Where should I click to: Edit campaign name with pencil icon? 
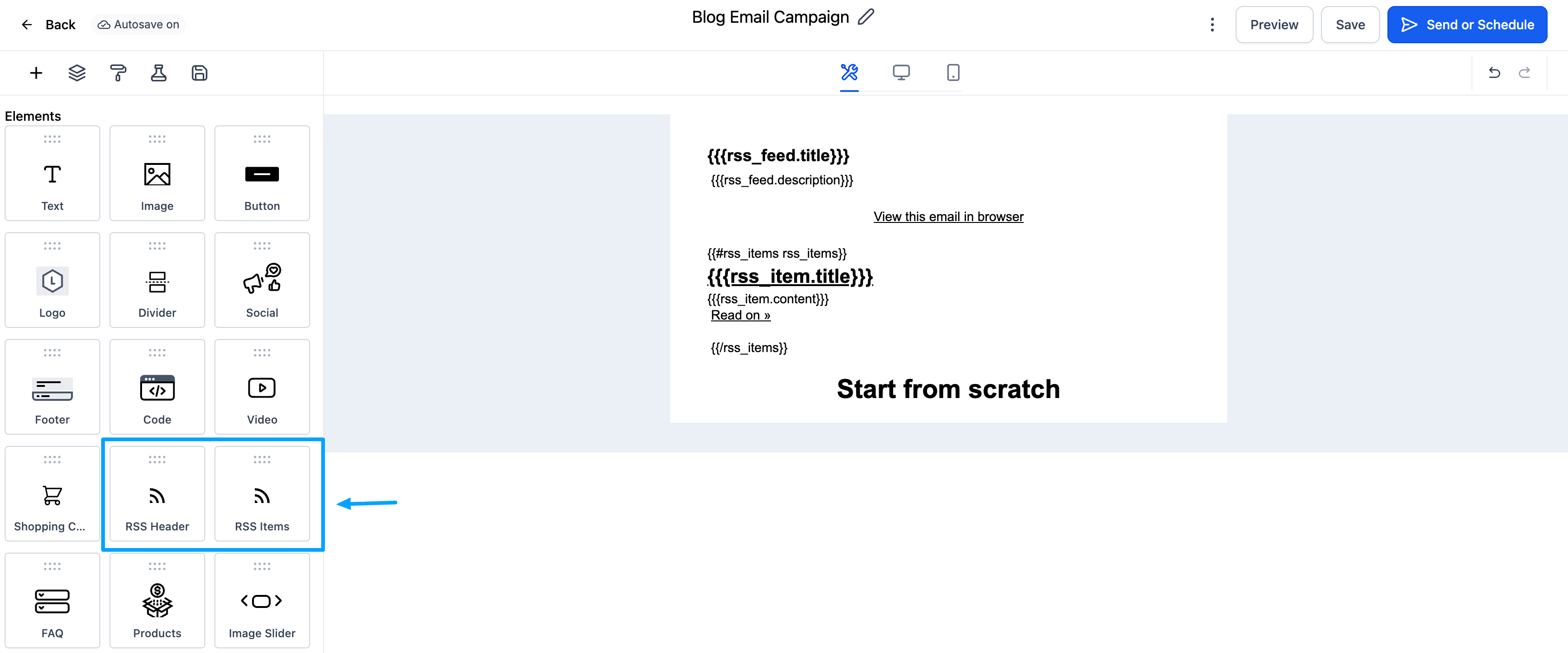pos(866,17)
